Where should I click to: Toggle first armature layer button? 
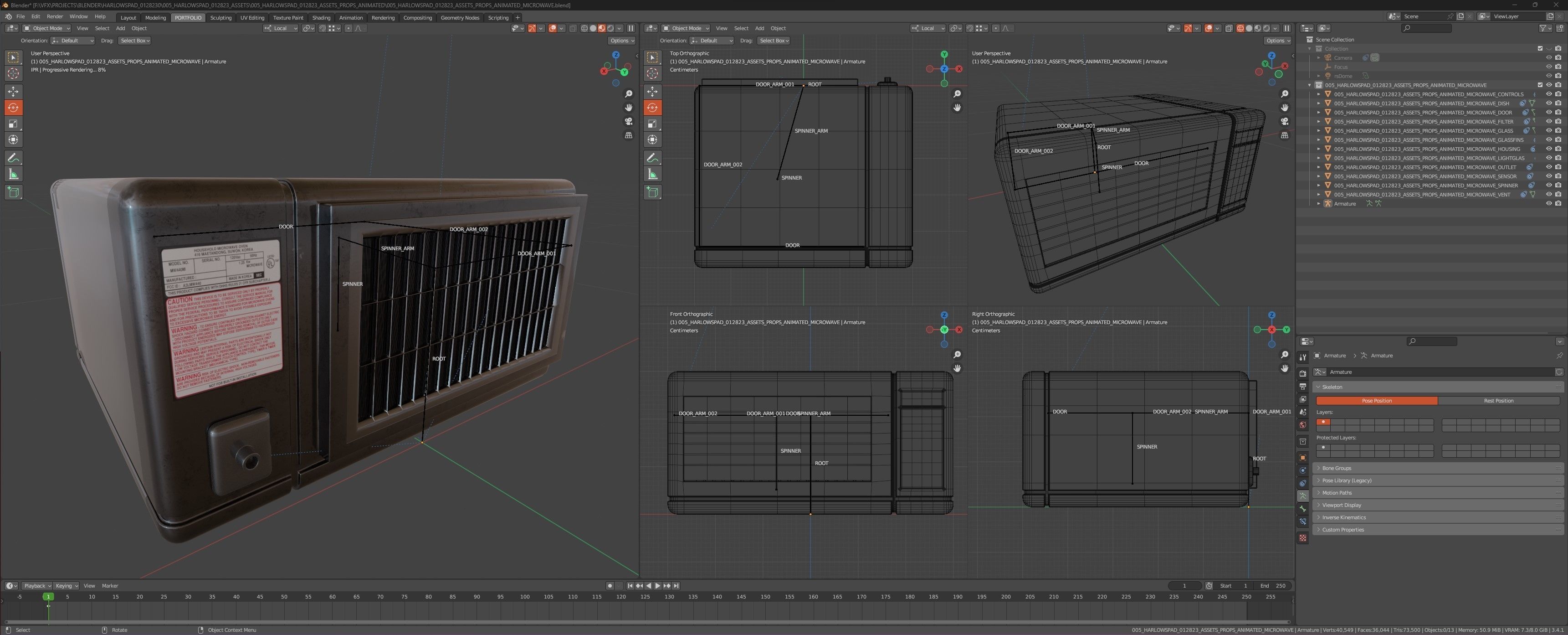(1323, 422)
